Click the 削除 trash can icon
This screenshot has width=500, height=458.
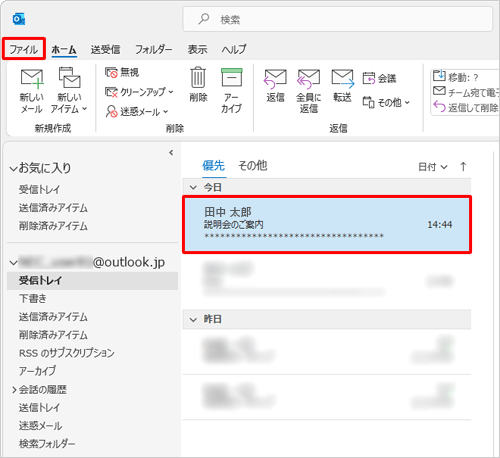198,77
